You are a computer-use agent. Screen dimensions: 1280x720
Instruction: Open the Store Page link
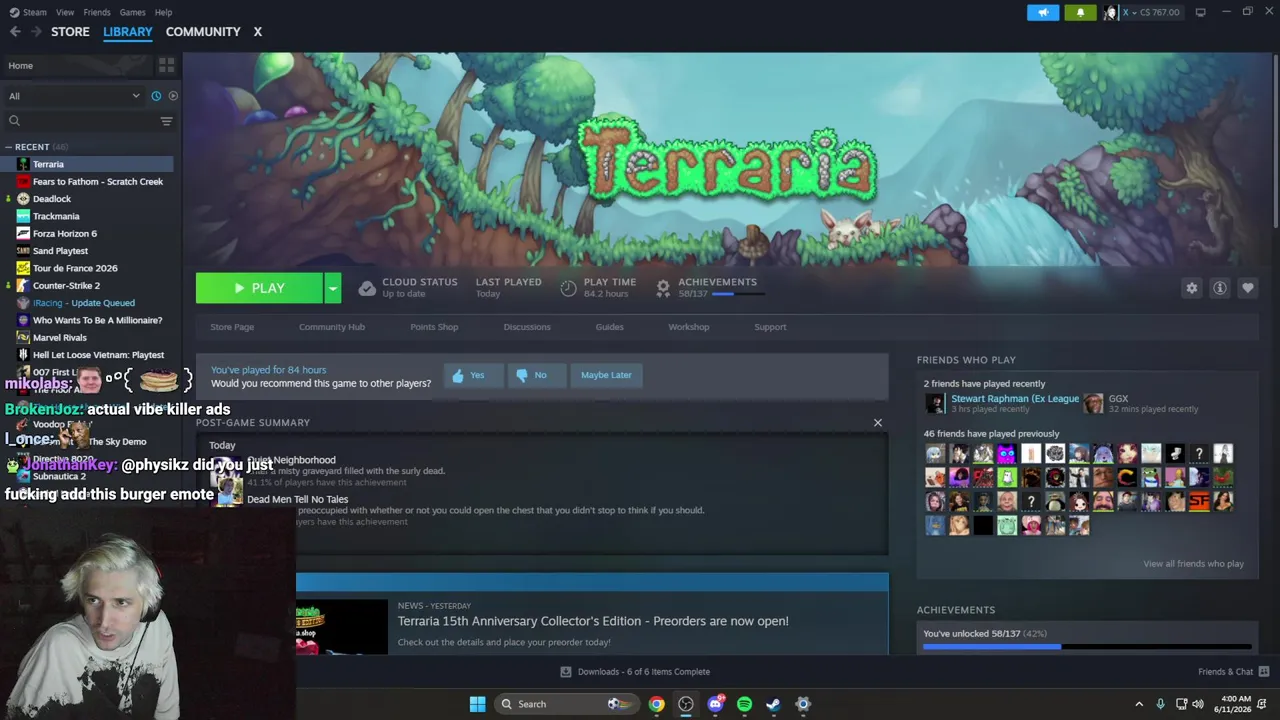pos(232,327)
